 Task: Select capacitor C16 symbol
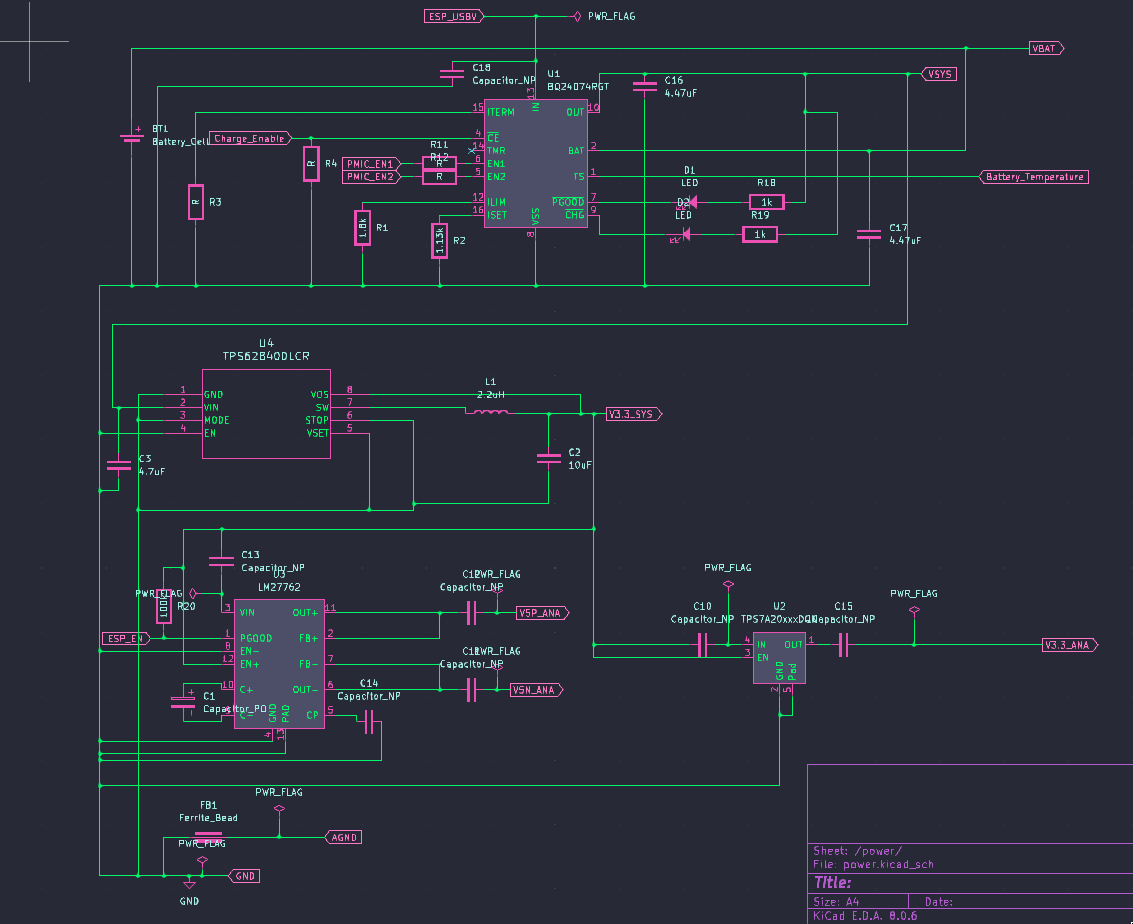point(645,86)
